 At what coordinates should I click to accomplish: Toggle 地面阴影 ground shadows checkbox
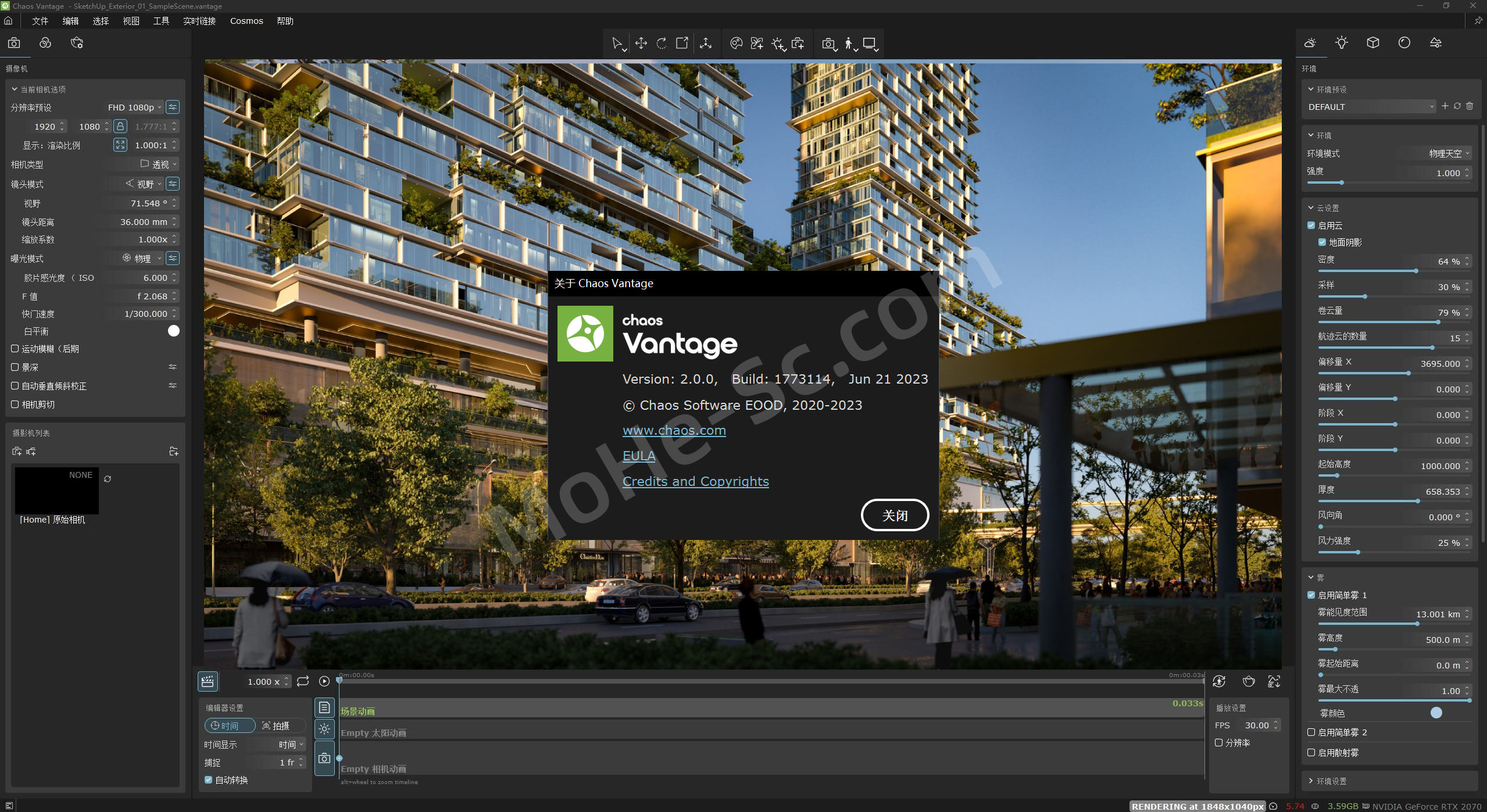point(1322,242)
